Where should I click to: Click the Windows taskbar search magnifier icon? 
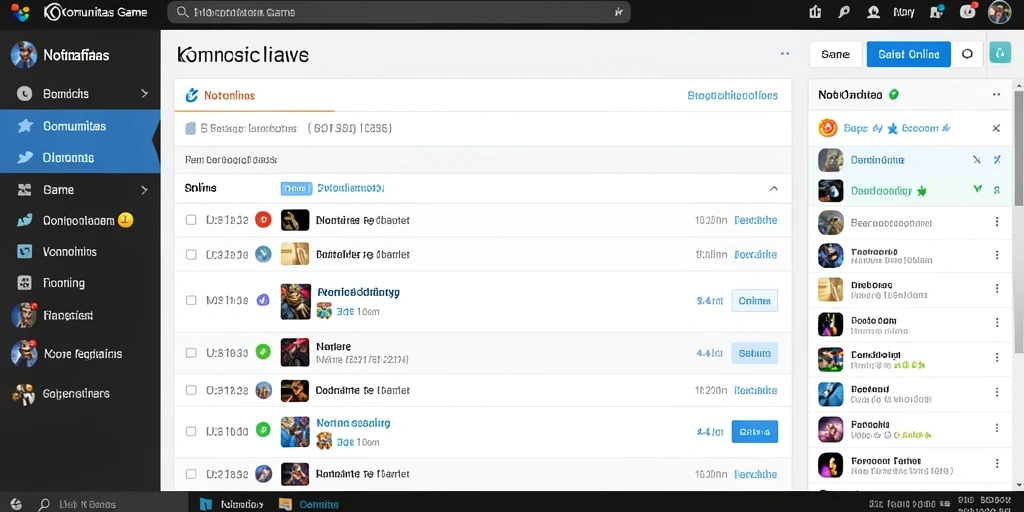pos(44,504)
